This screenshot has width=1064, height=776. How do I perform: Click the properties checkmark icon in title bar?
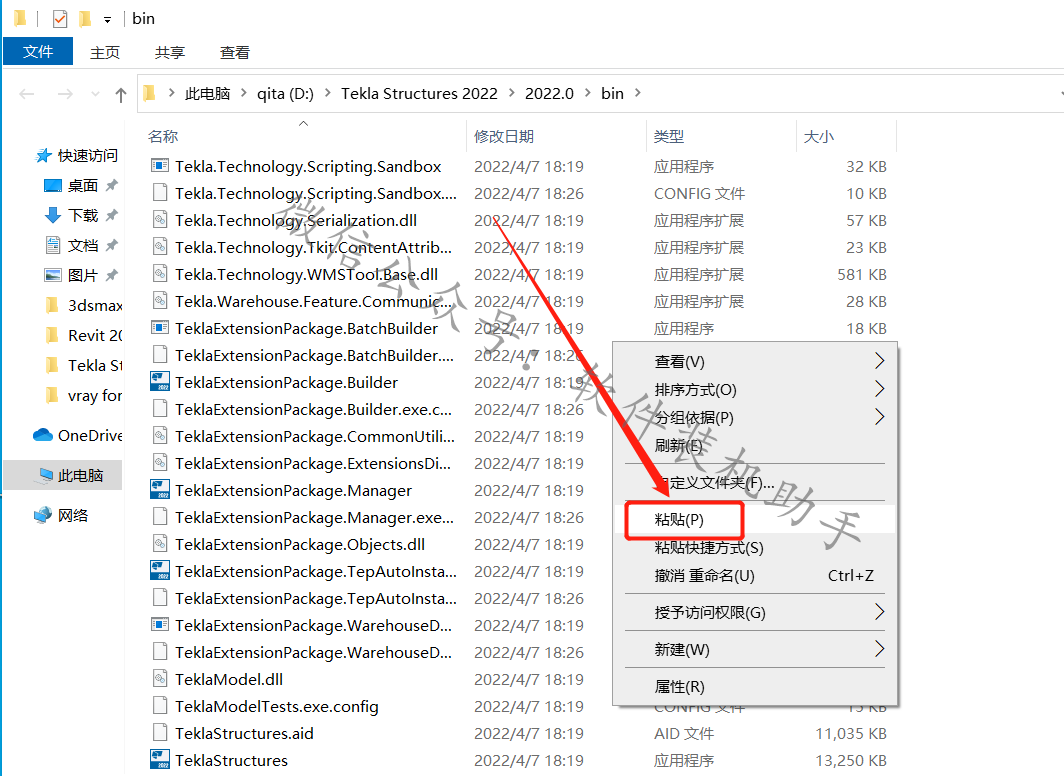click(60, 19)
